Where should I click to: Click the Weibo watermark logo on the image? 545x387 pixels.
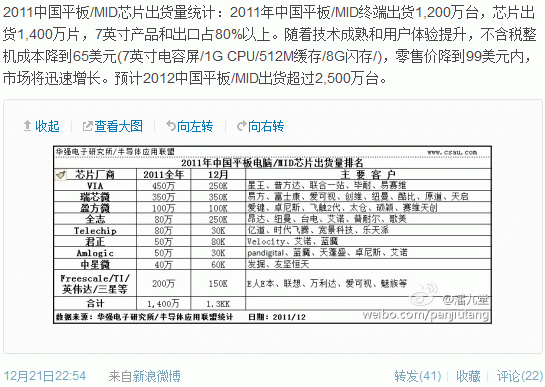423,295
